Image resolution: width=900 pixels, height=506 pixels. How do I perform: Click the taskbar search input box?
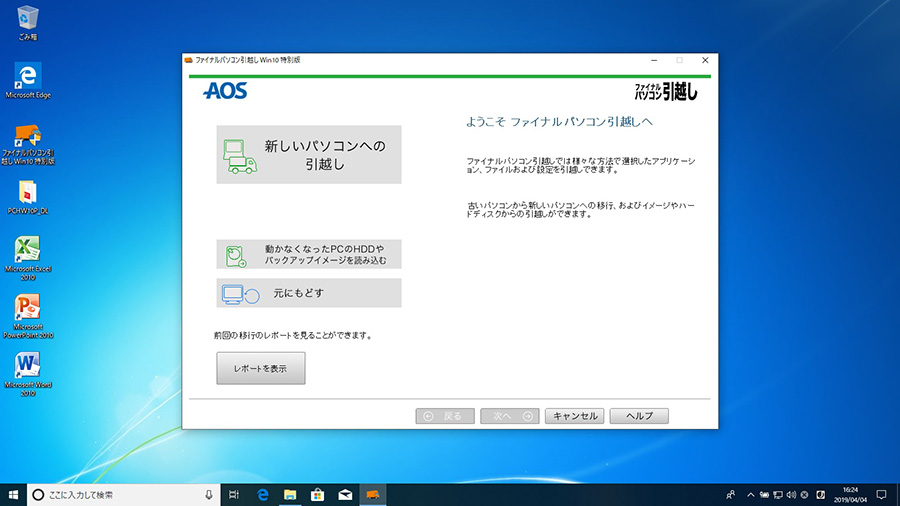coord(120,494)
